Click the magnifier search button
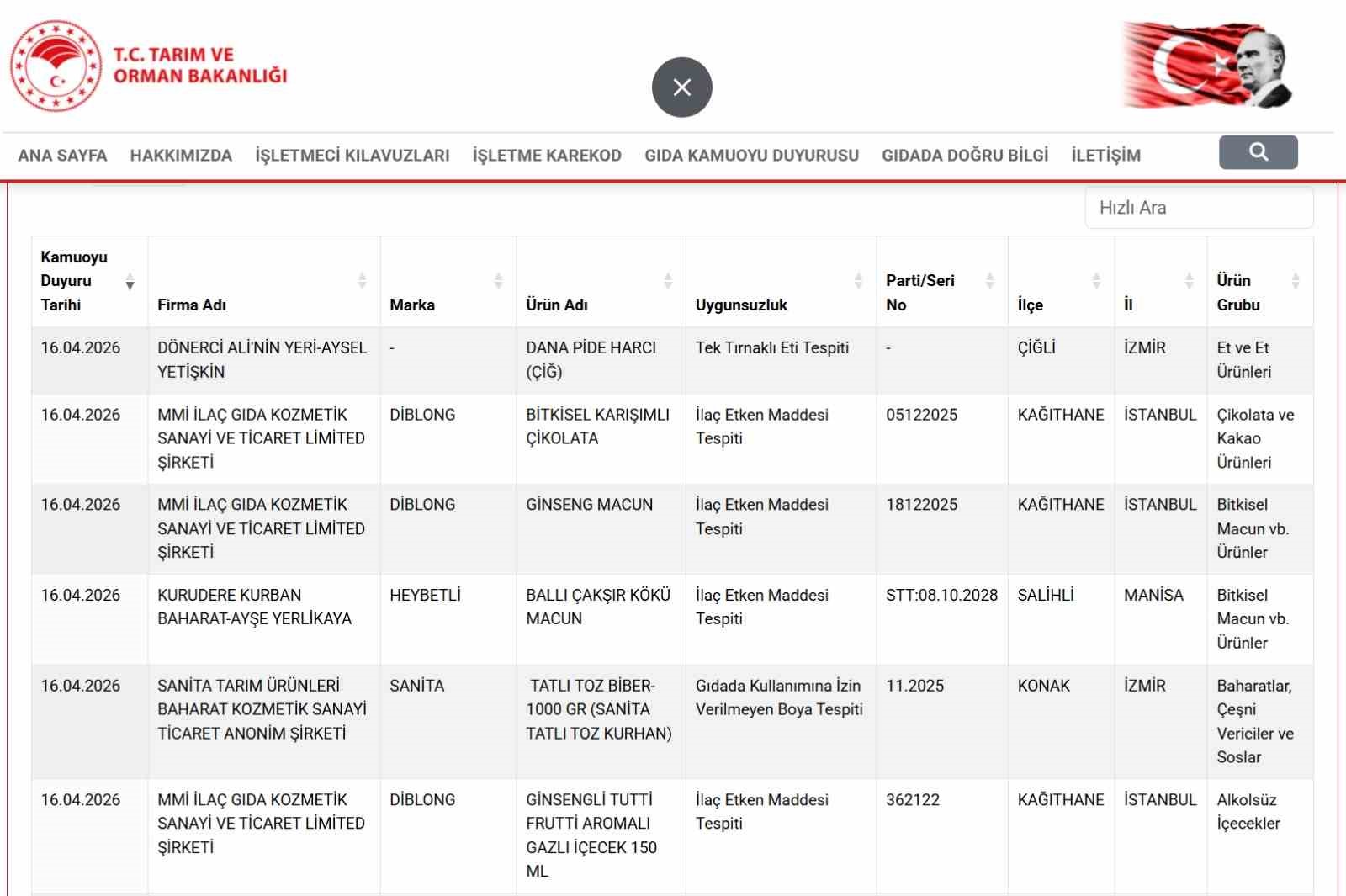The width and height of the screenshot is (1346, 896). [x=1258, y=152]
